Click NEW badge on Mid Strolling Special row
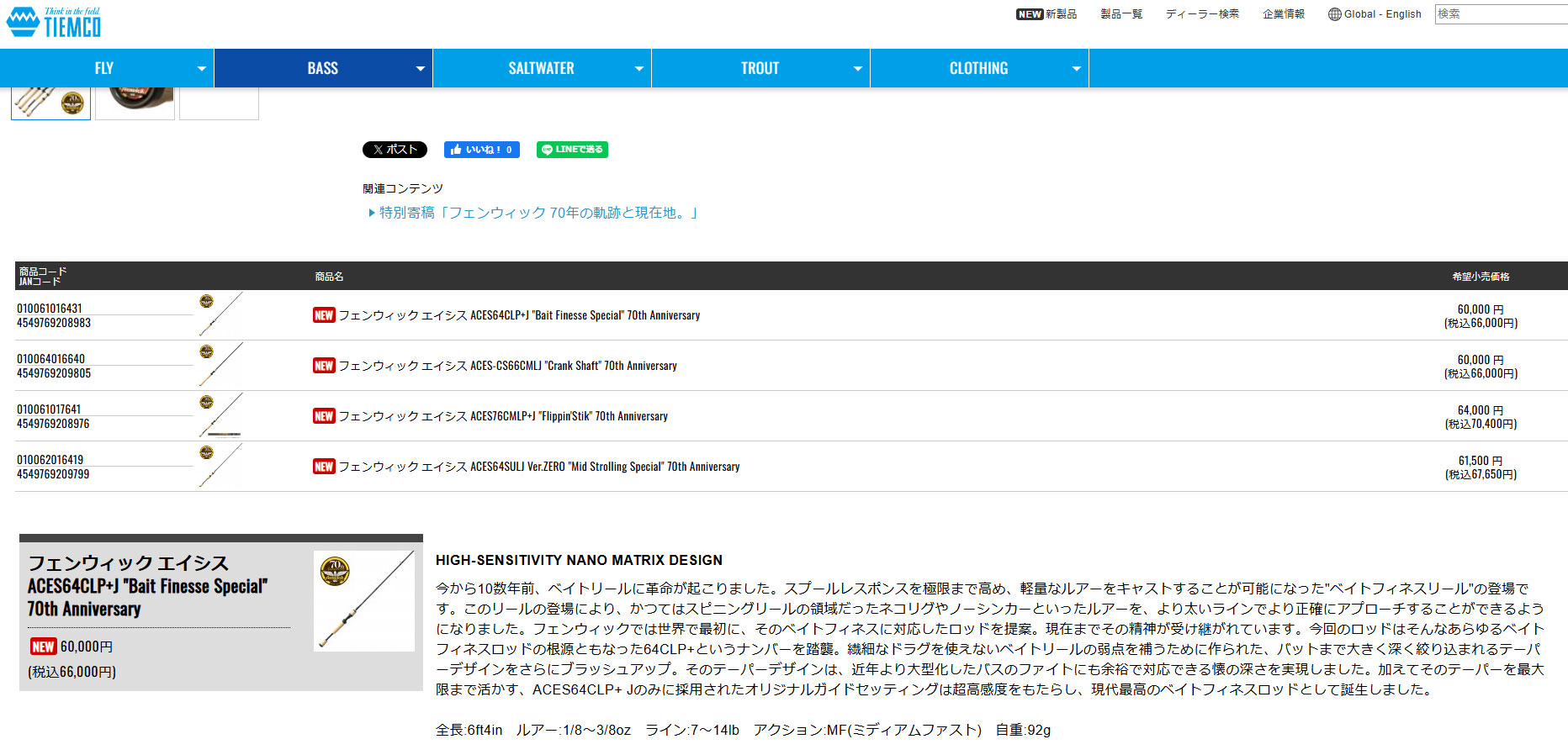1568x755 pixels. pos(324,467)
